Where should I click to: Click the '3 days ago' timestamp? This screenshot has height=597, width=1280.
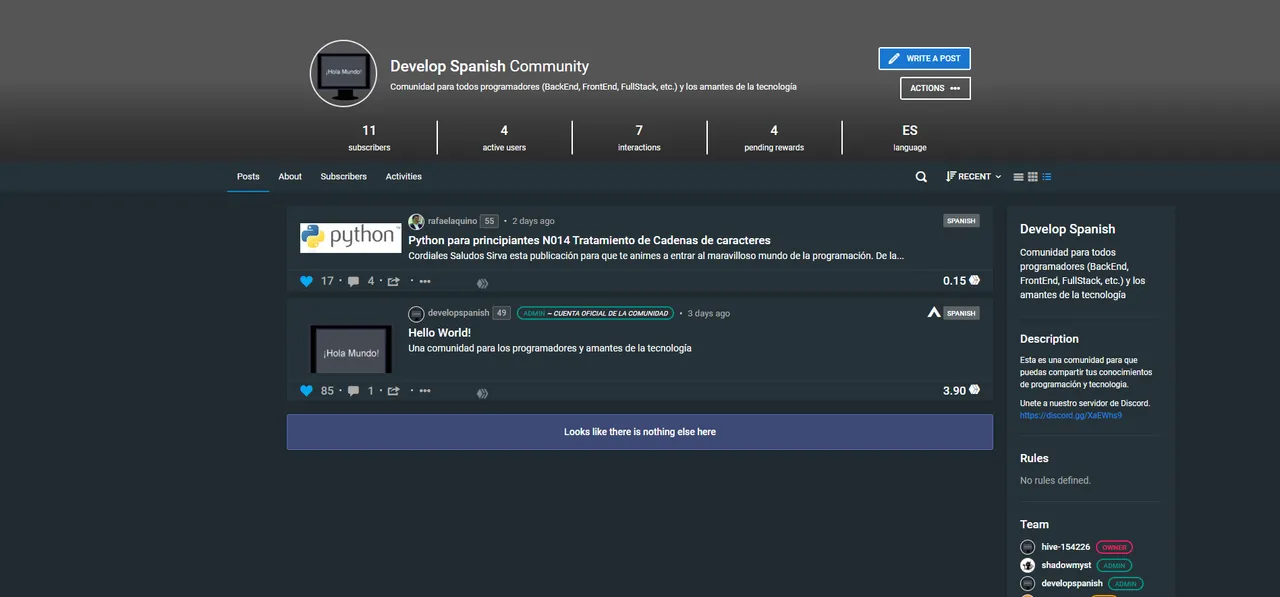709,313
